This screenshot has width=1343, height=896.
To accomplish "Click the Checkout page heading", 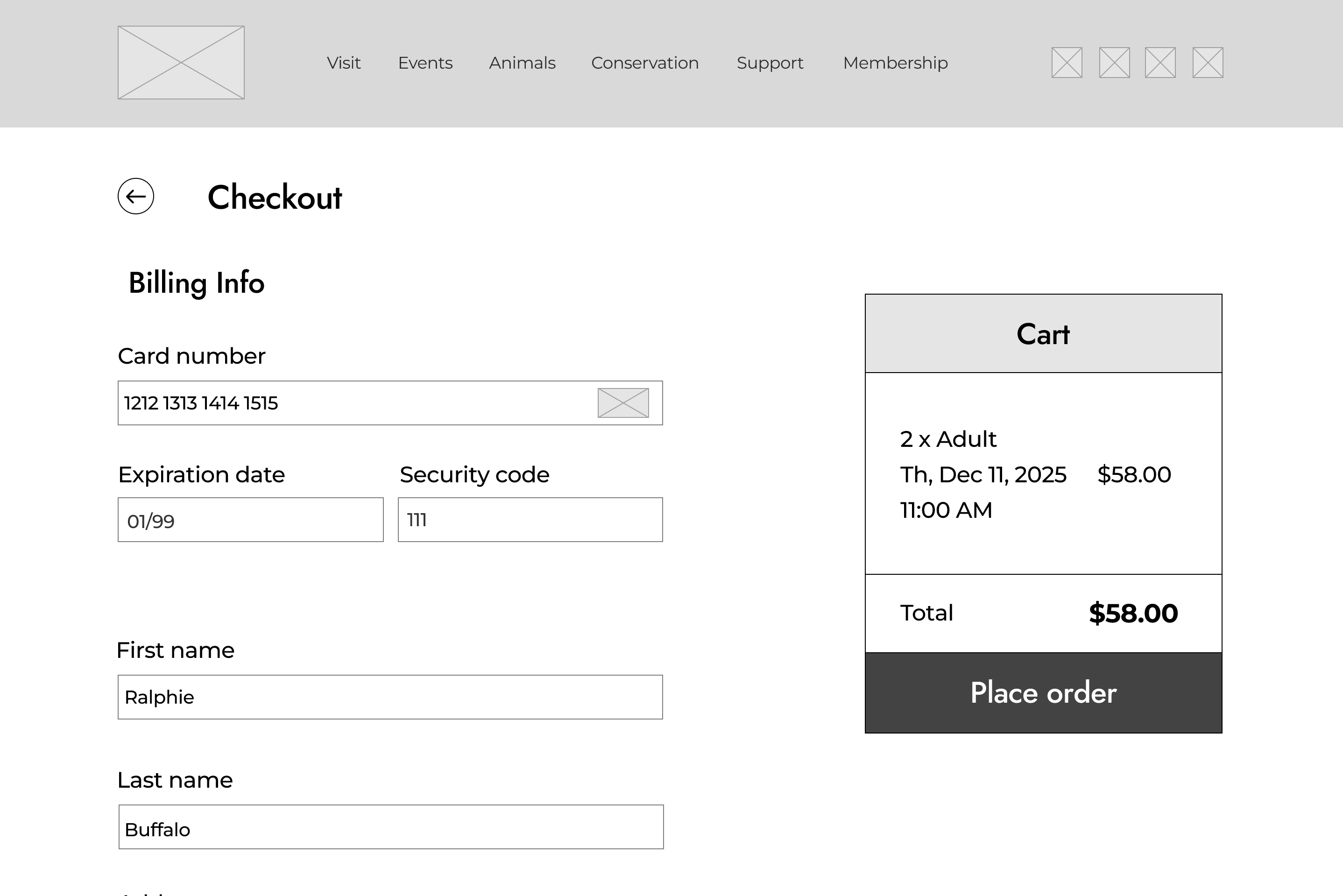I will [x=275, y=198].
